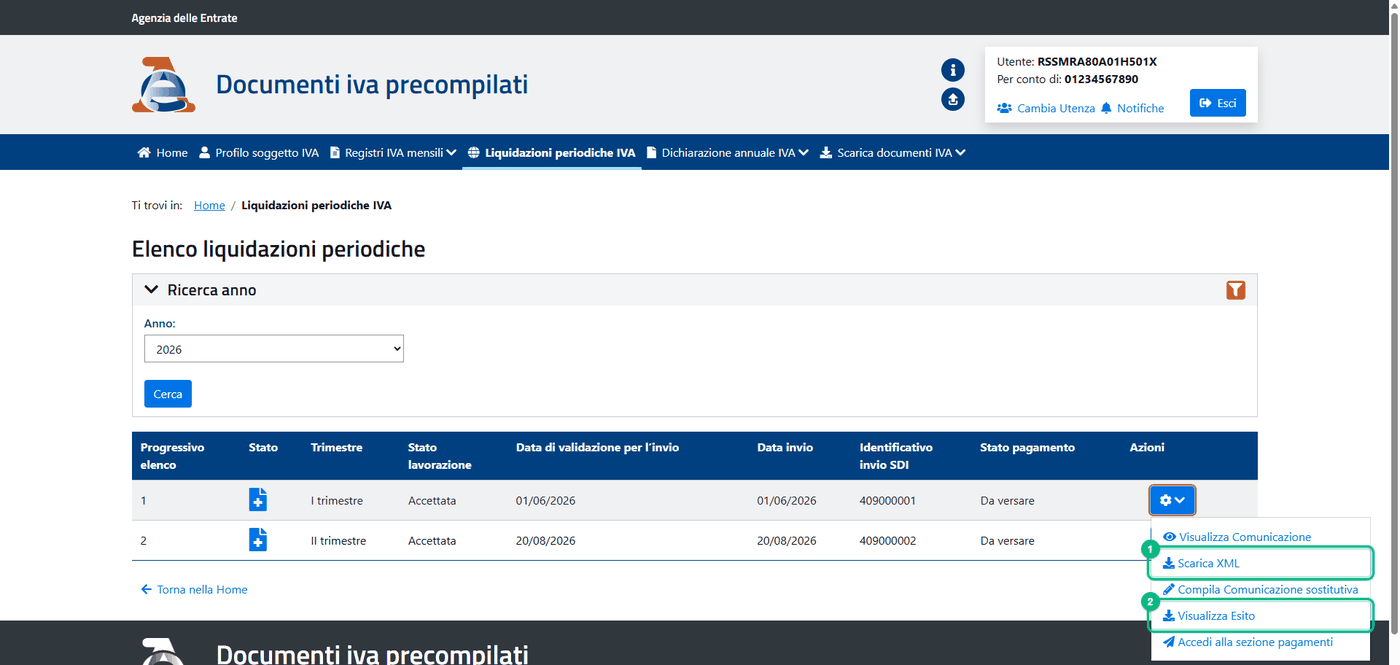Go to Home in the navigation bar

point(163,153)
